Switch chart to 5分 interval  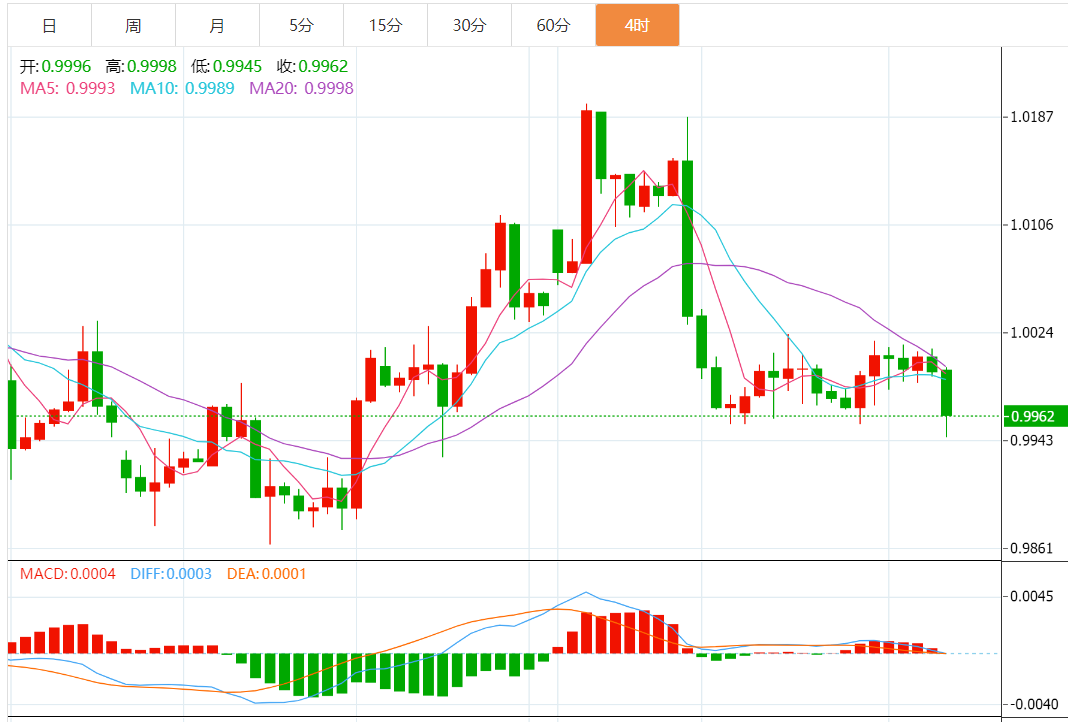coord(301,25)
